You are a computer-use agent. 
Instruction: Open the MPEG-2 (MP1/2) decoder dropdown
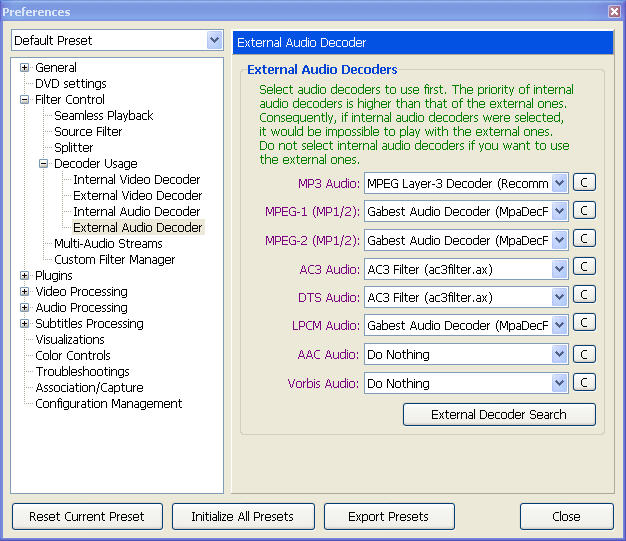[x=559, y=240]
